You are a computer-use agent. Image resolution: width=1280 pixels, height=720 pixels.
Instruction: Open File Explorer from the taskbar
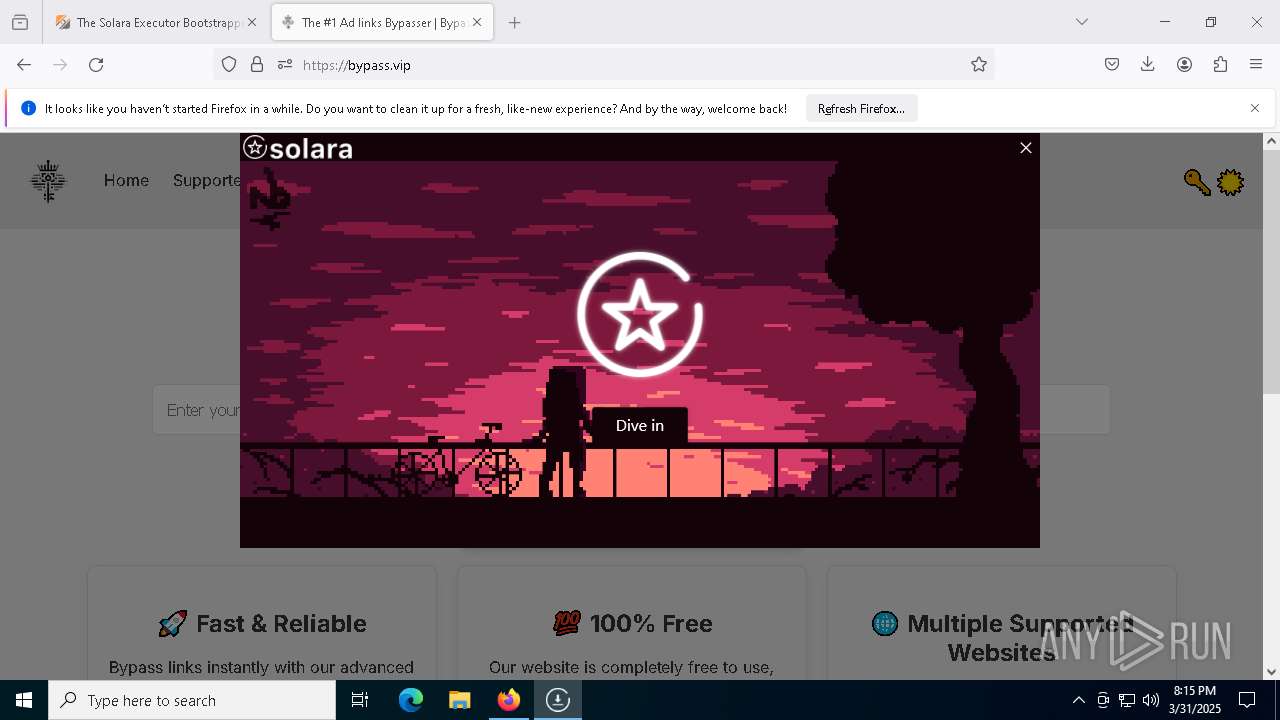pyautogui.click(x=459, y=700)
